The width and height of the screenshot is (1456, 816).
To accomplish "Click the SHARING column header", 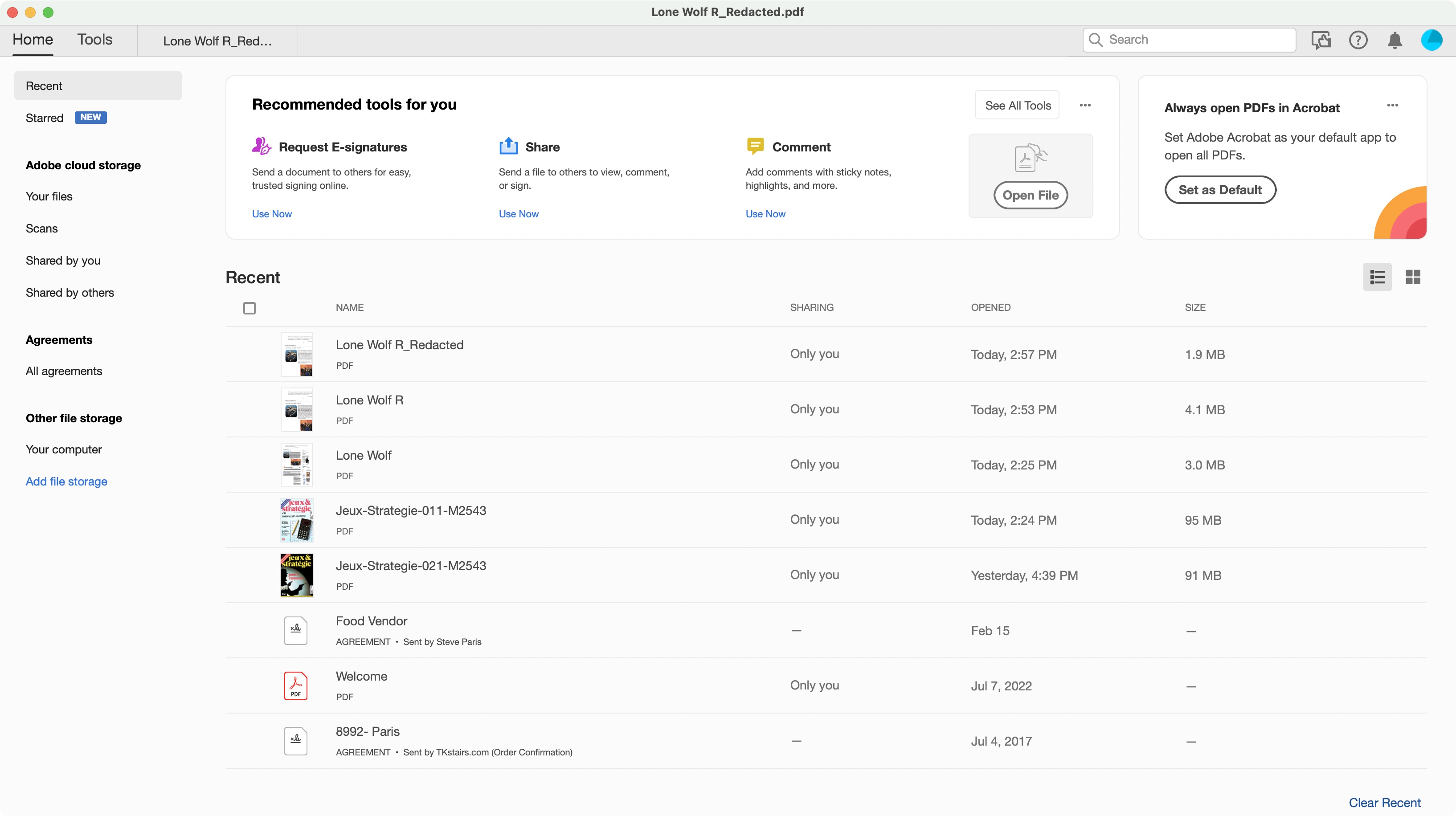I will (812, 307).
